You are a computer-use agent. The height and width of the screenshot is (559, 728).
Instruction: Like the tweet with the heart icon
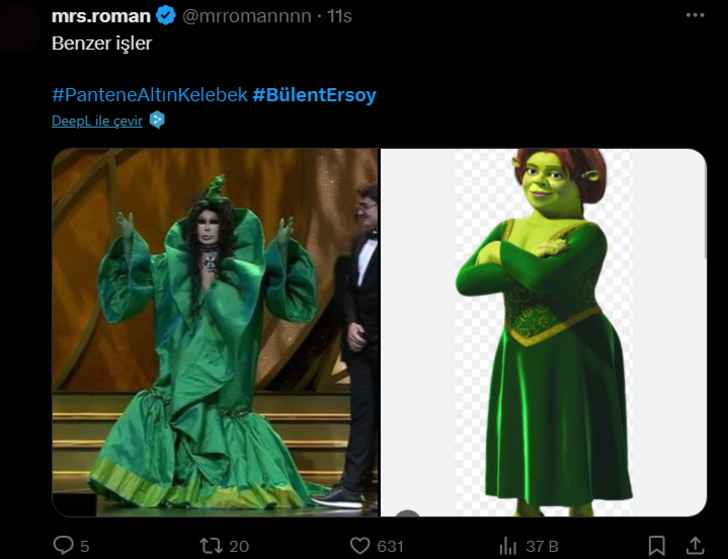(x=359, y=545)
